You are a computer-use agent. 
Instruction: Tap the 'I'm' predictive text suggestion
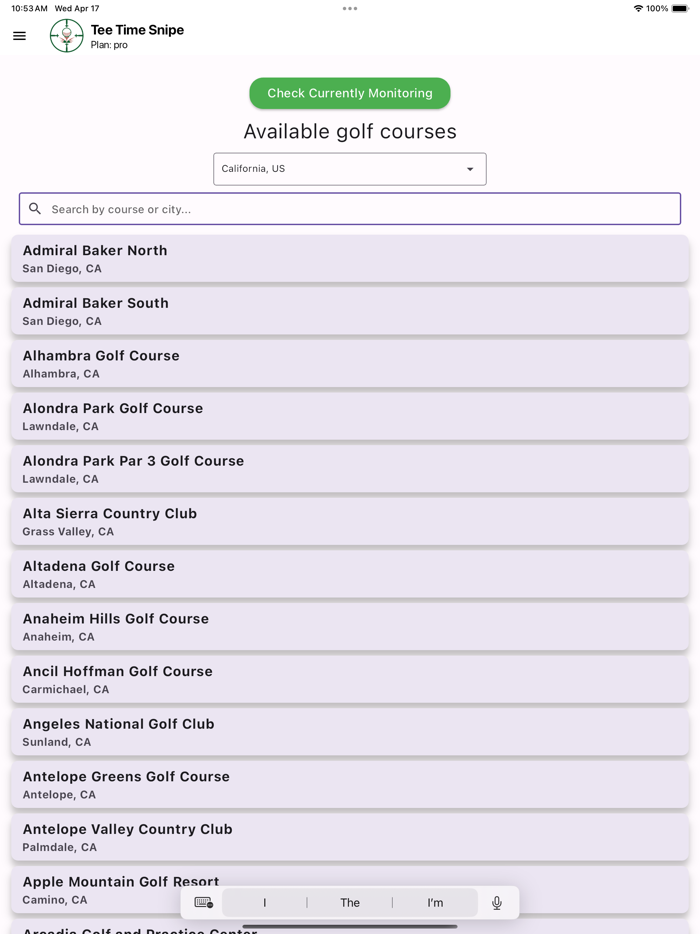pyautogui.click(x=435, y=902)
